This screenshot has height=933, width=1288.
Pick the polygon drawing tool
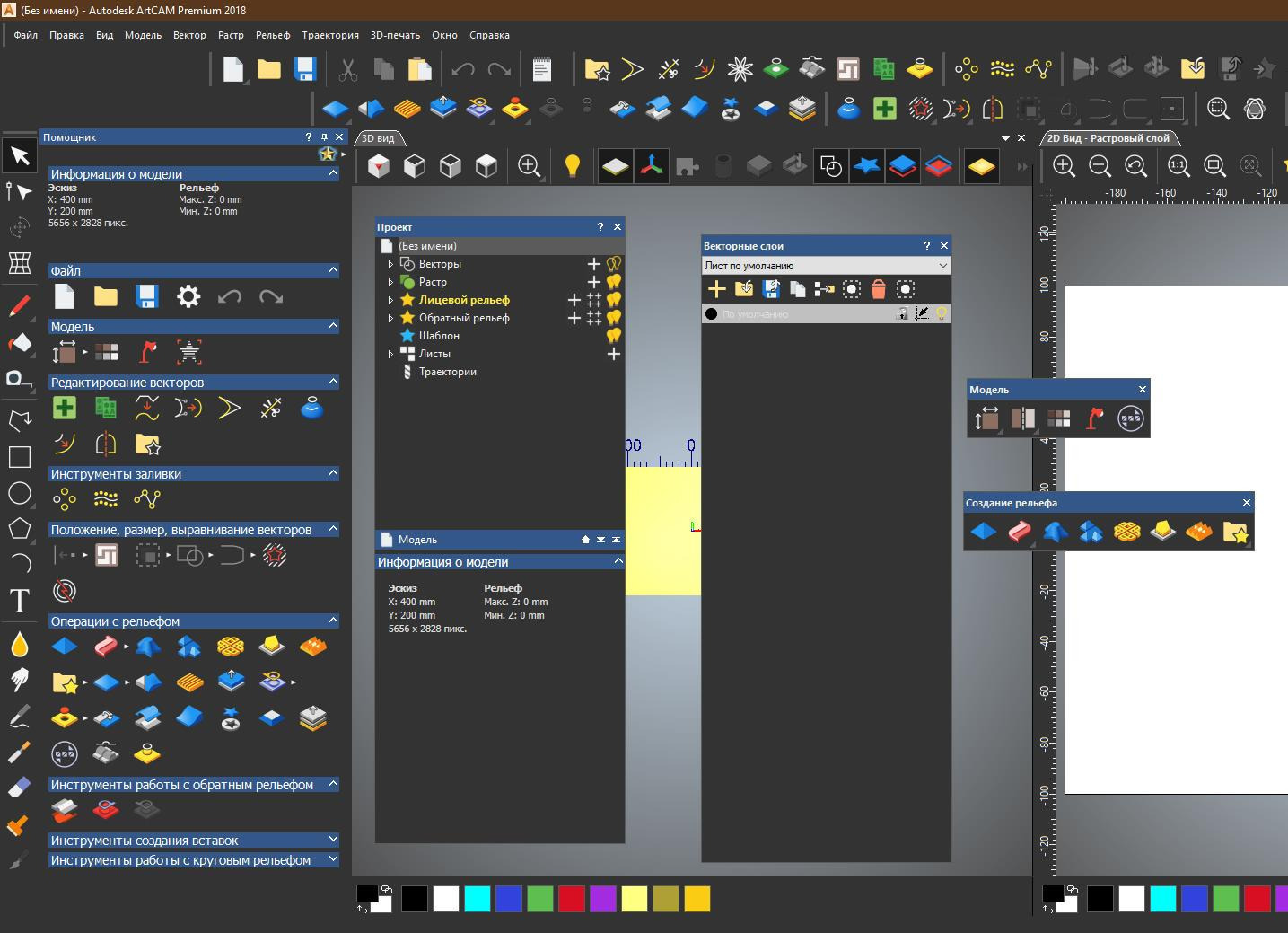click(x=20, y=528)
